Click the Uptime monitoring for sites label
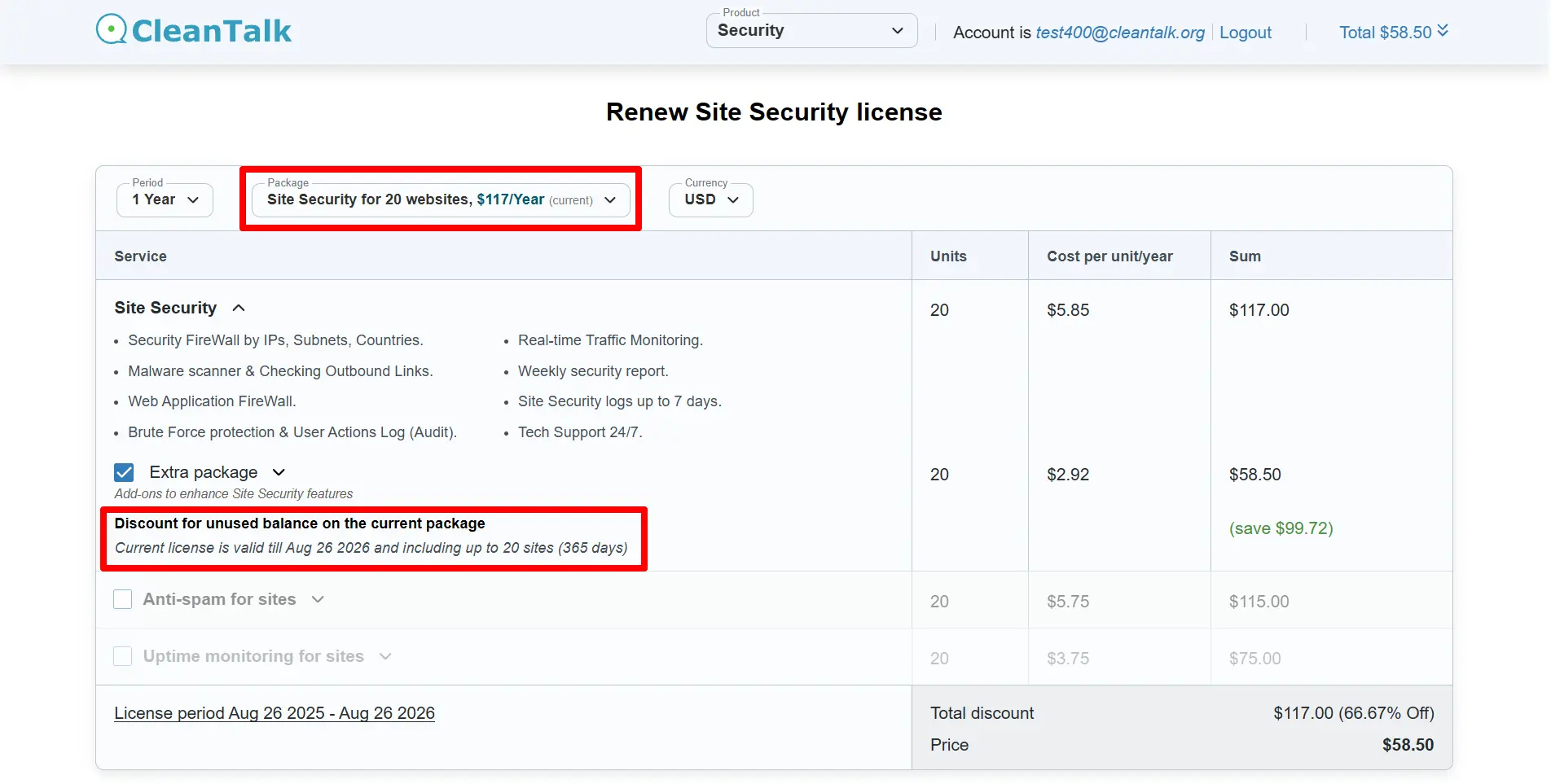Image resolution: width=1551 pixels, height=784 pixels. click(253, 656)
